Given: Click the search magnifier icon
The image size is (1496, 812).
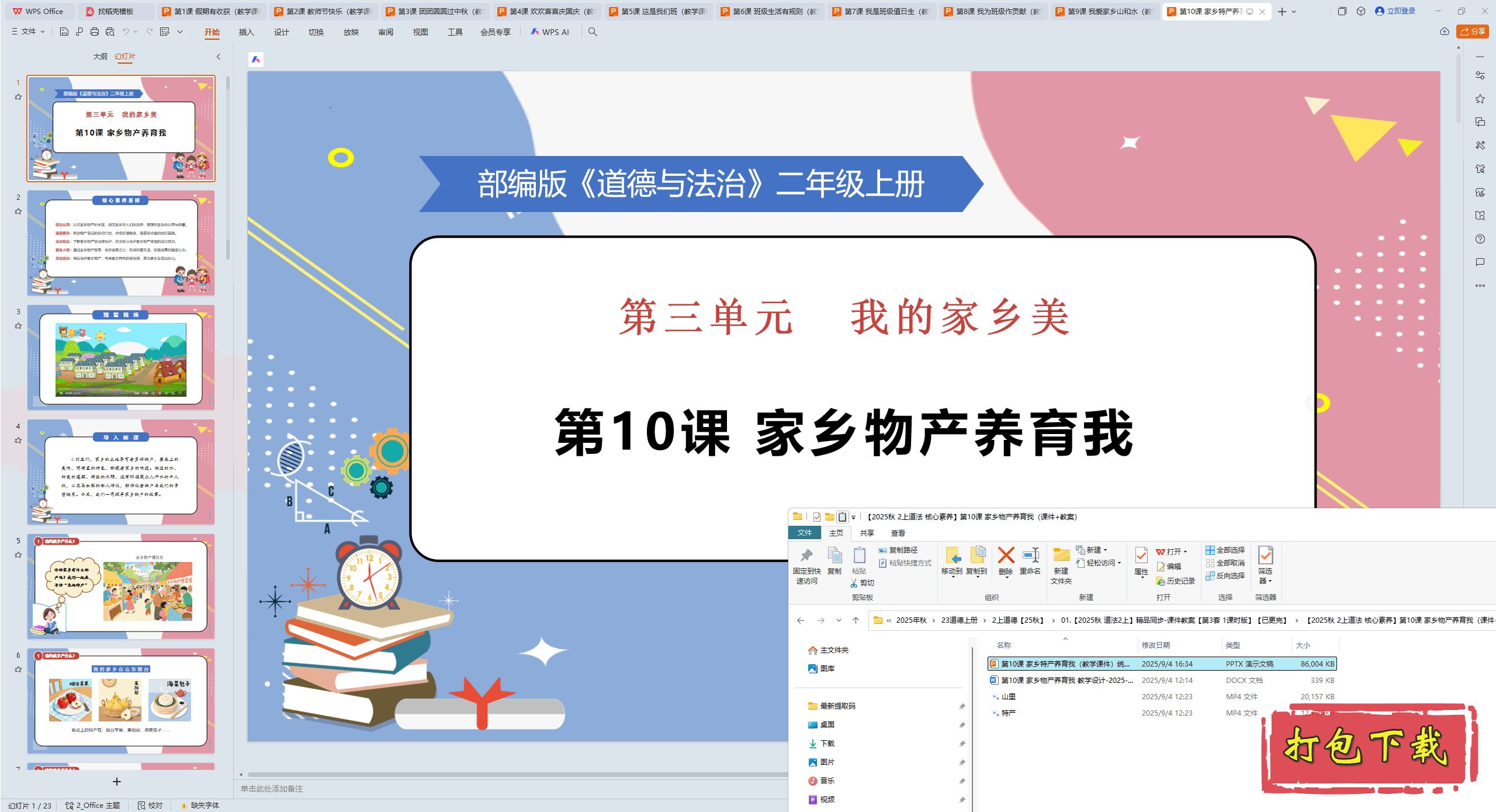Looking at the screenshot, I should tap(593, 32).
